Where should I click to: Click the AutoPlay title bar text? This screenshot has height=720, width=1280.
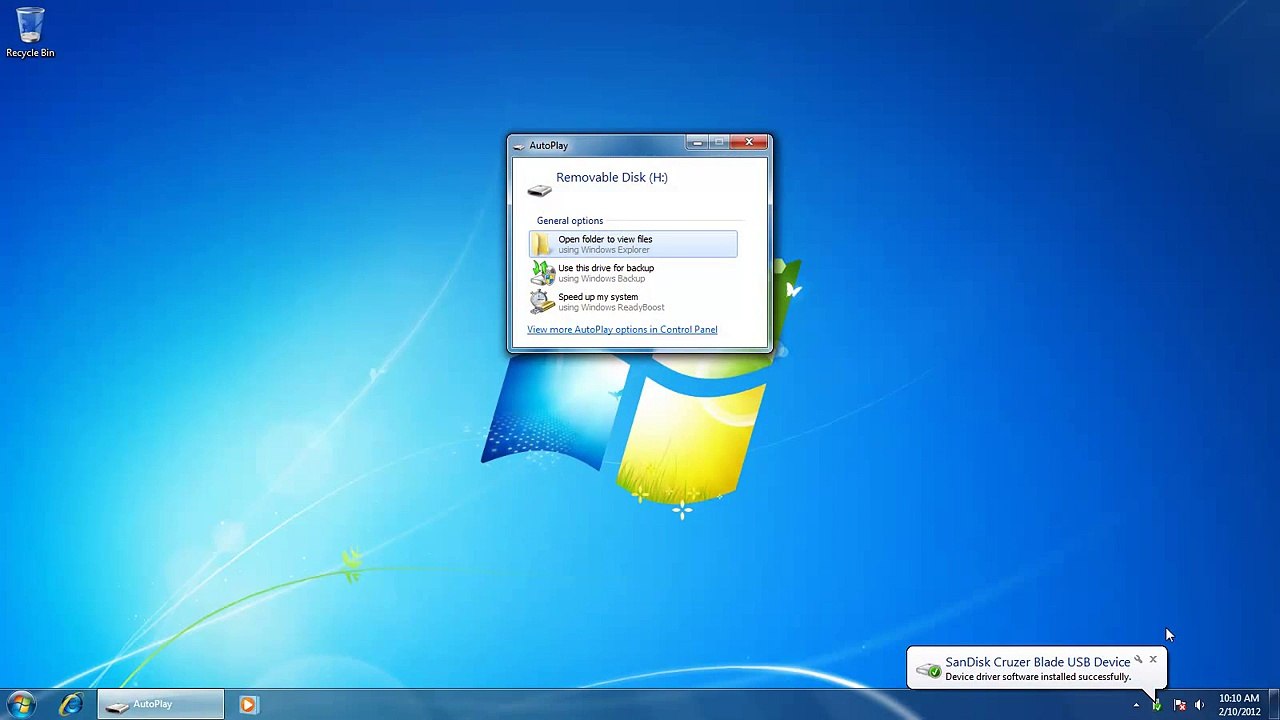[x=548, y=146]
